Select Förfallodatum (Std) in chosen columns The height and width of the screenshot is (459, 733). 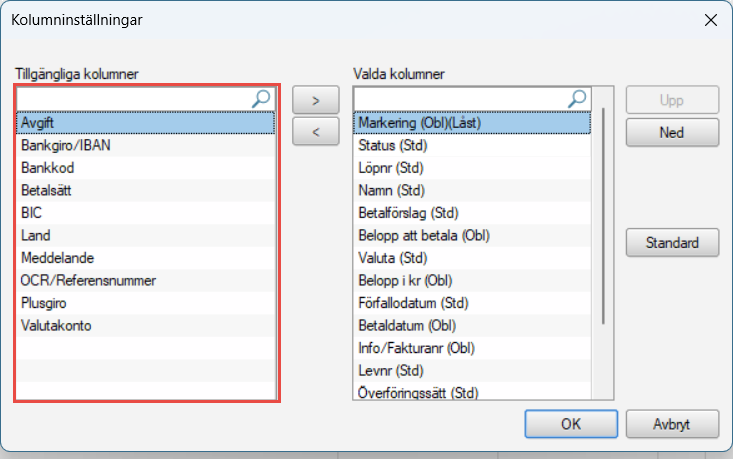472,303
